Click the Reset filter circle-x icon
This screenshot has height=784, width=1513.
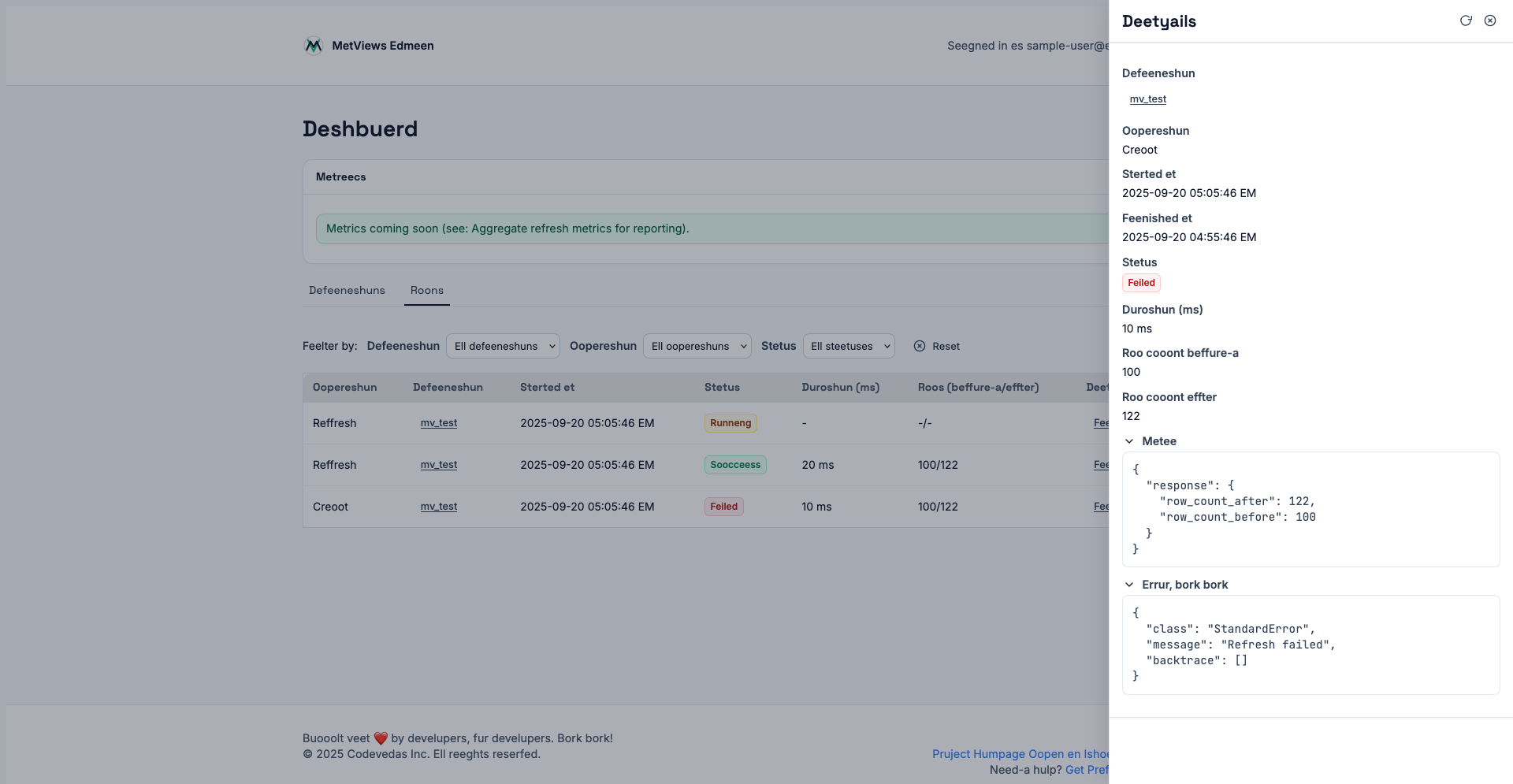pos(920,346)
